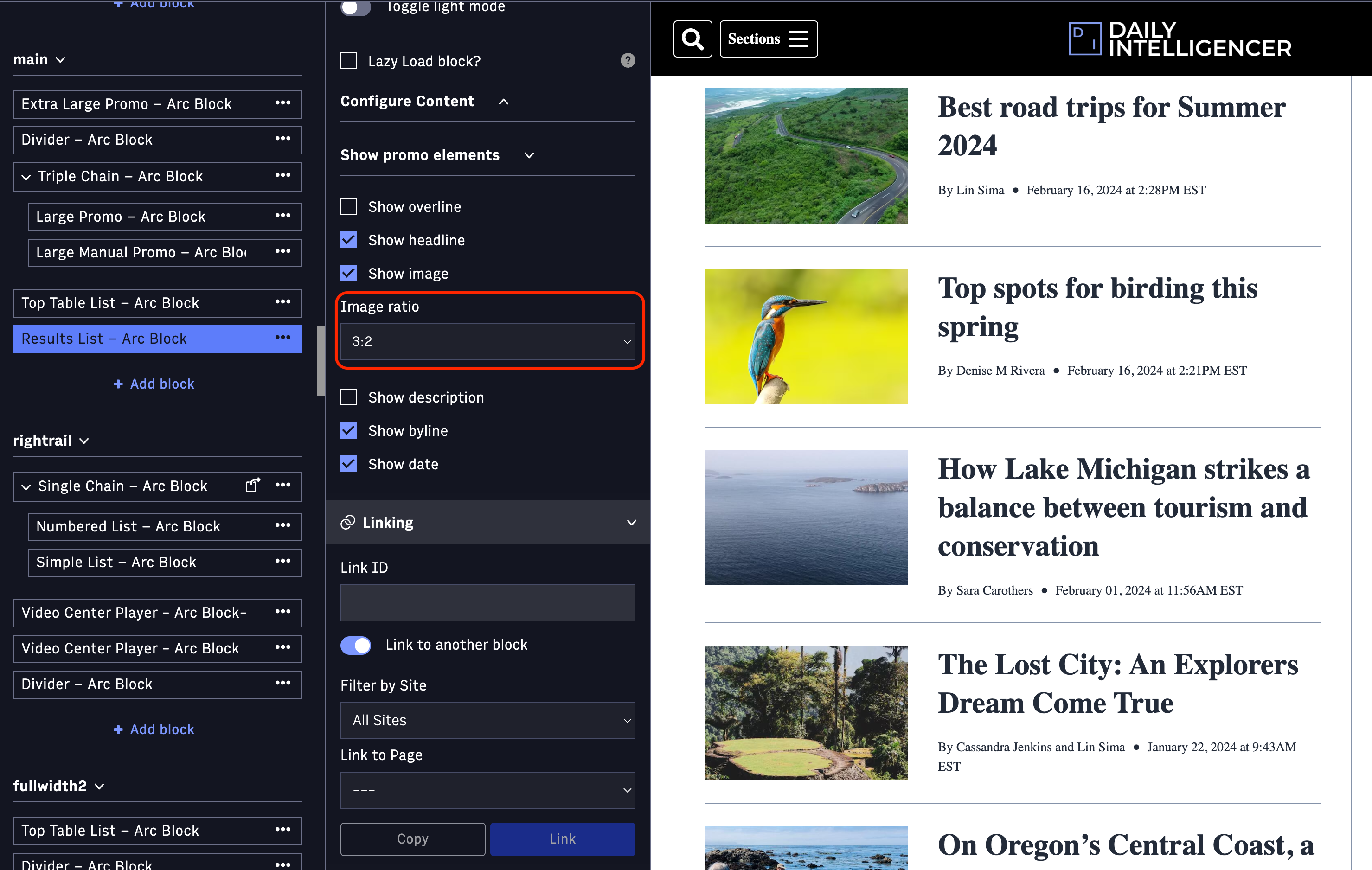Open options menu for Results List block

[282, 338]
